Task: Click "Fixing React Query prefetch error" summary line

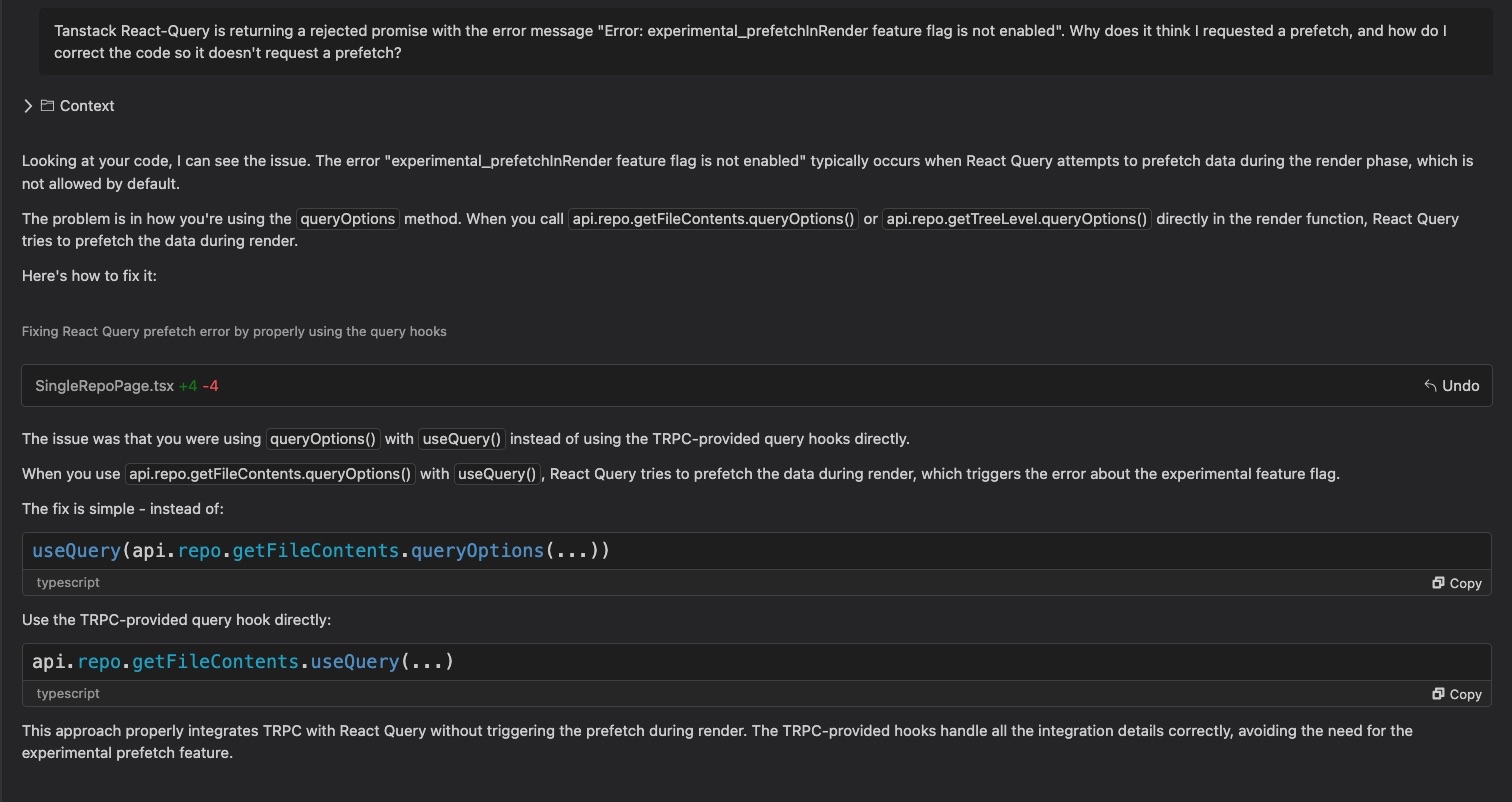Action: click(234, 331)
